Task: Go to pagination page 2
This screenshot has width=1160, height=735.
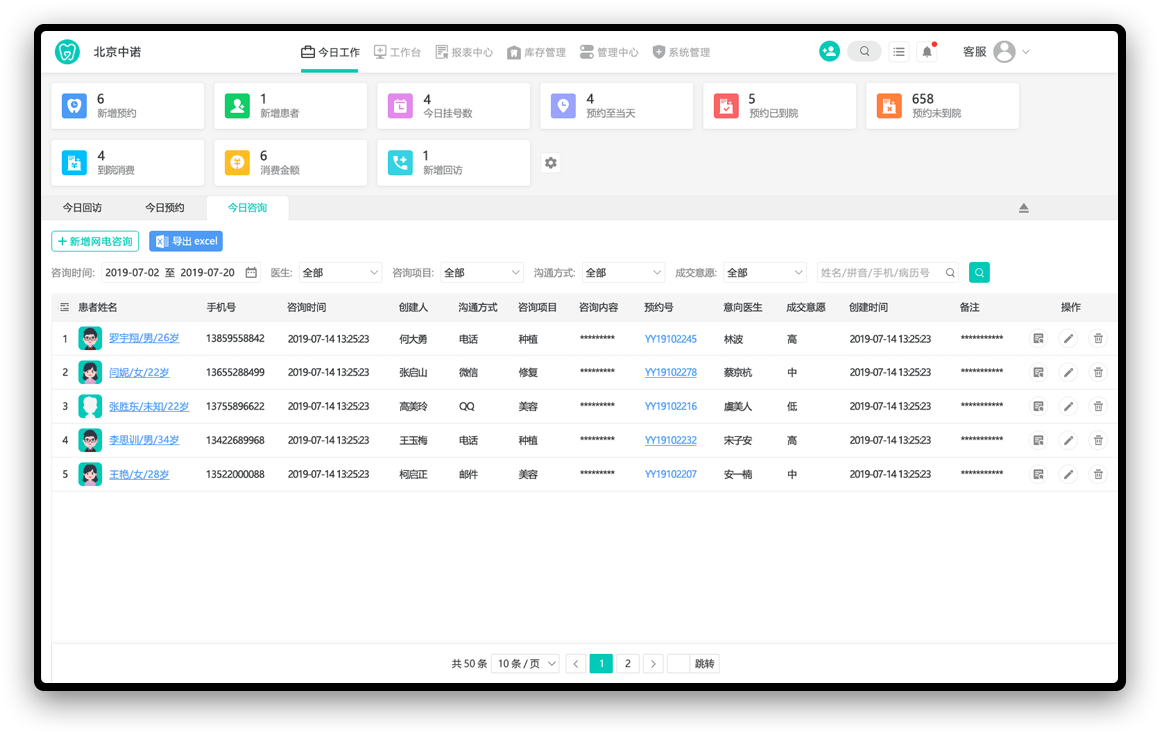Action: tap(627, 664)
